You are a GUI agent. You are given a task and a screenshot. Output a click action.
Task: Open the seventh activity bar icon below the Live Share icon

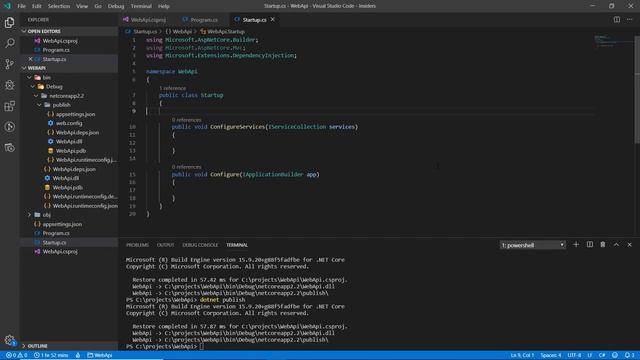[x=9, y=148]
